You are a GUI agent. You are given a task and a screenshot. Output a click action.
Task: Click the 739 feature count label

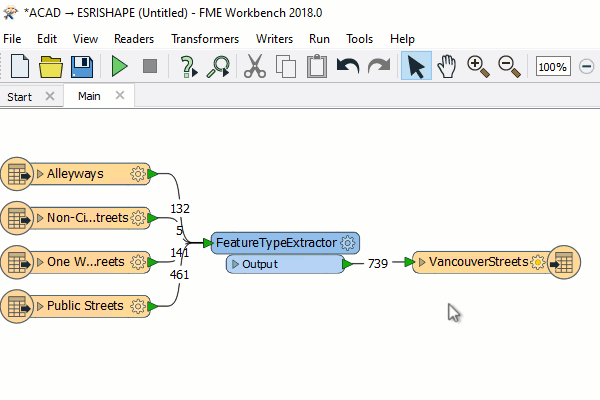378,263
